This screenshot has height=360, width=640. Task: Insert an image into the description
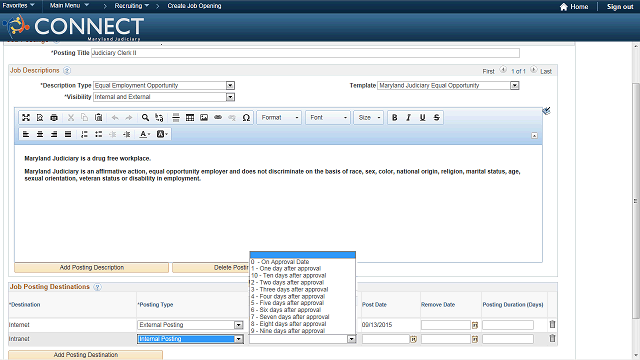pyautogui.click(x=204, y=118)
